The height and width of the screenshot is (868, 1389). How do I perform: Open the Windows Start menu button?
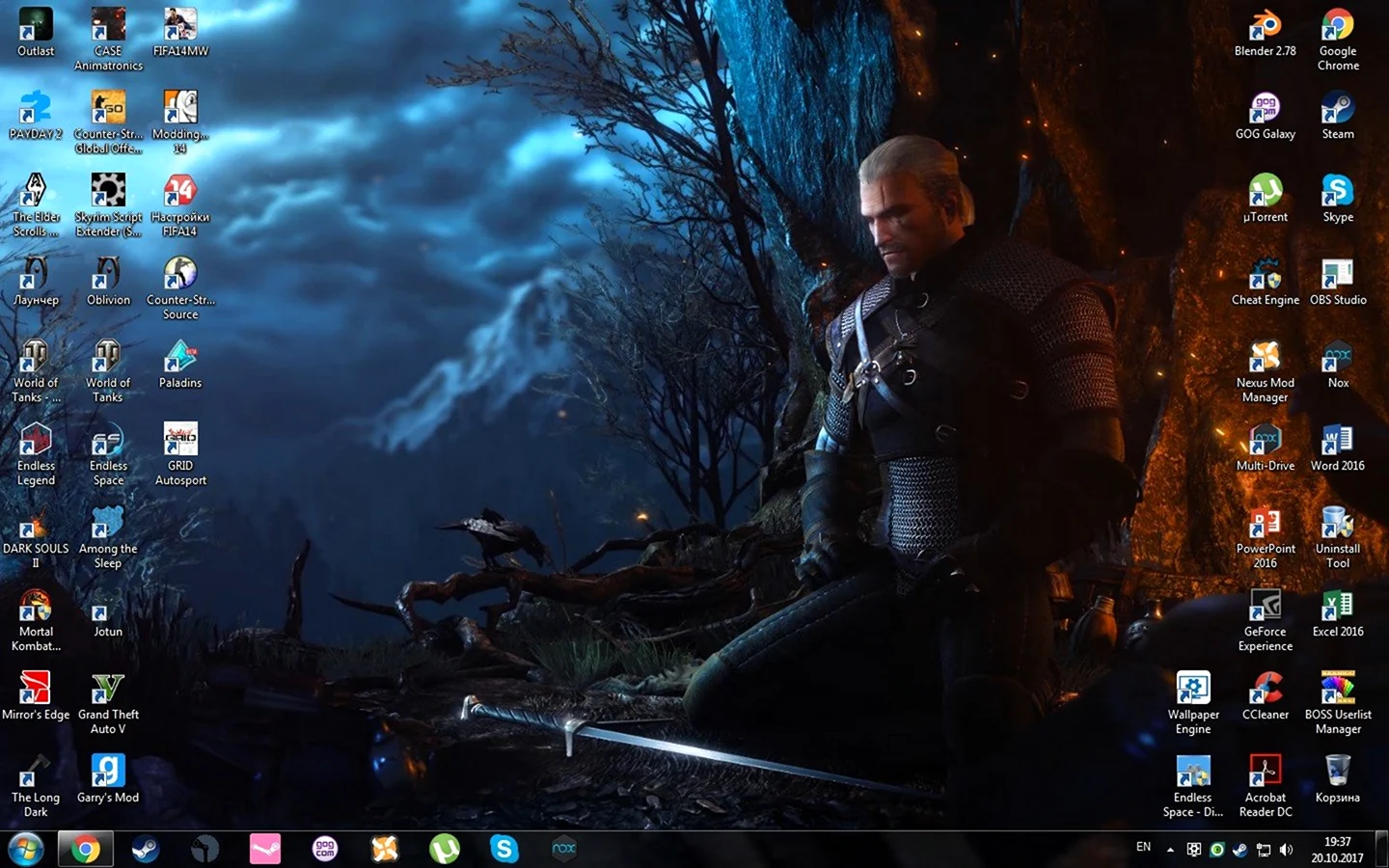(26, 849)
